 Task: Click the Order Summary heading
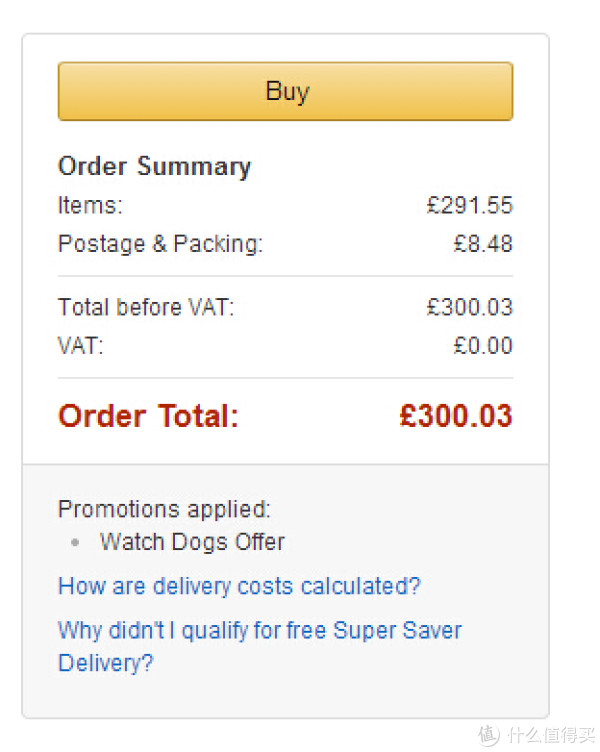pyautogui.click(x=154, y=166)
